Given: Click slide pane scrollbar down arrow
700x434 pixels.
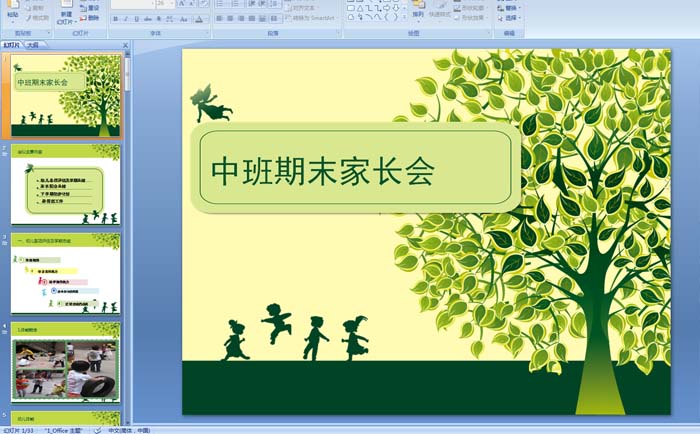Looking at the screenshot, I should click(x=128, y=421).
